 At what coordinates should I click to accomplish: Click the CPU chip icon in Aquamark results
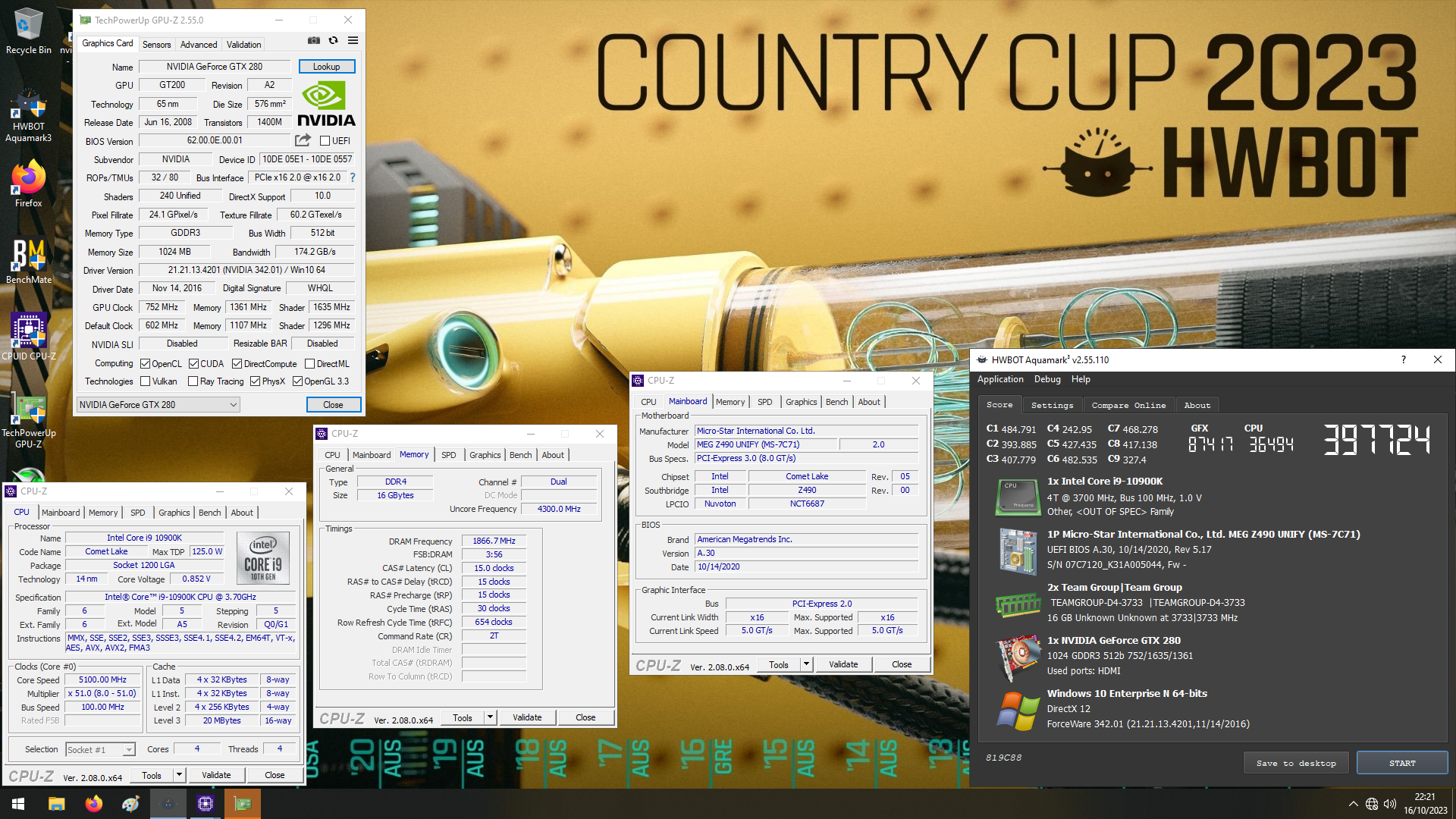tap(1018, 496)
